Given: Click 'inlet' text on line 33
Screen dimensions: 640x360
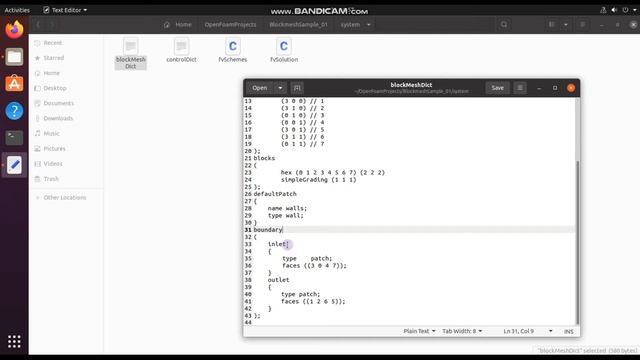Looking at the screenshot, I should 277,244.
